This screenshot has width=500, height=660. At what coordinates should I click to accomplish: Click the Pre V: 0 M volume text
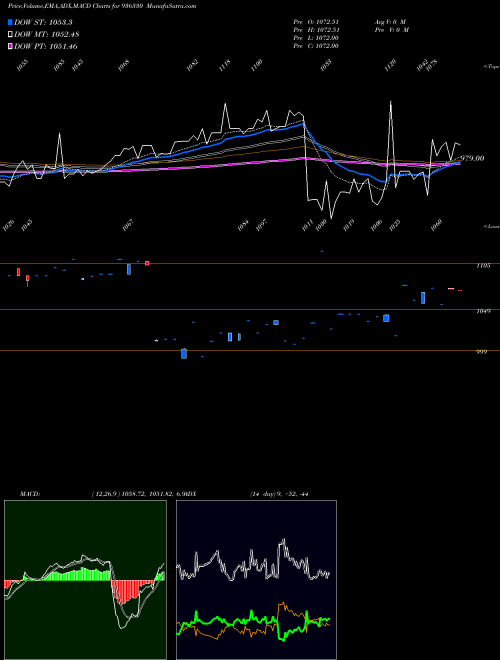point(392,30)
